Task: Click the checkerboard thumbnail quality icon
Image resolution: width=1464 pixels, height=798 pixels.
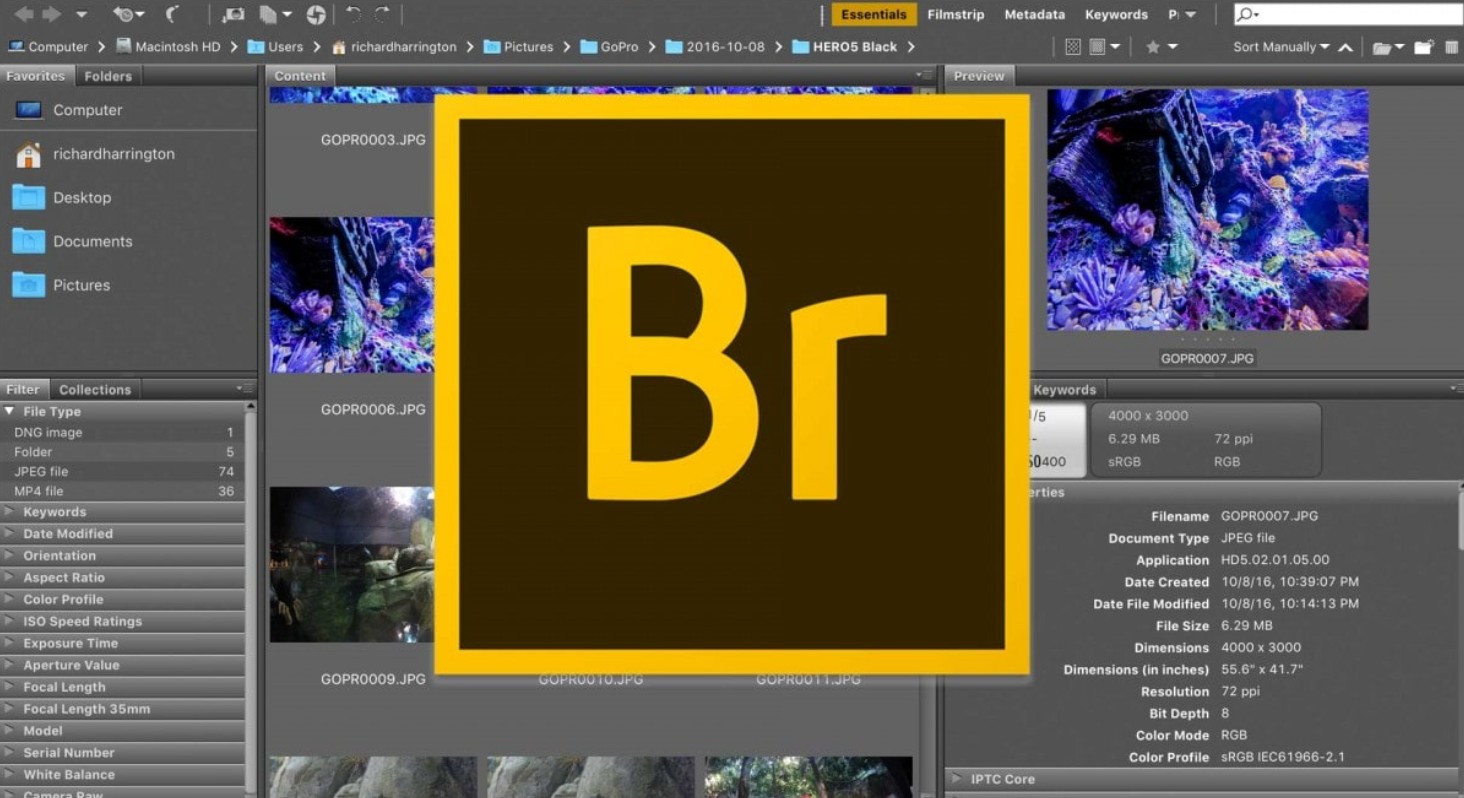Action: (x=1073, y=47)
